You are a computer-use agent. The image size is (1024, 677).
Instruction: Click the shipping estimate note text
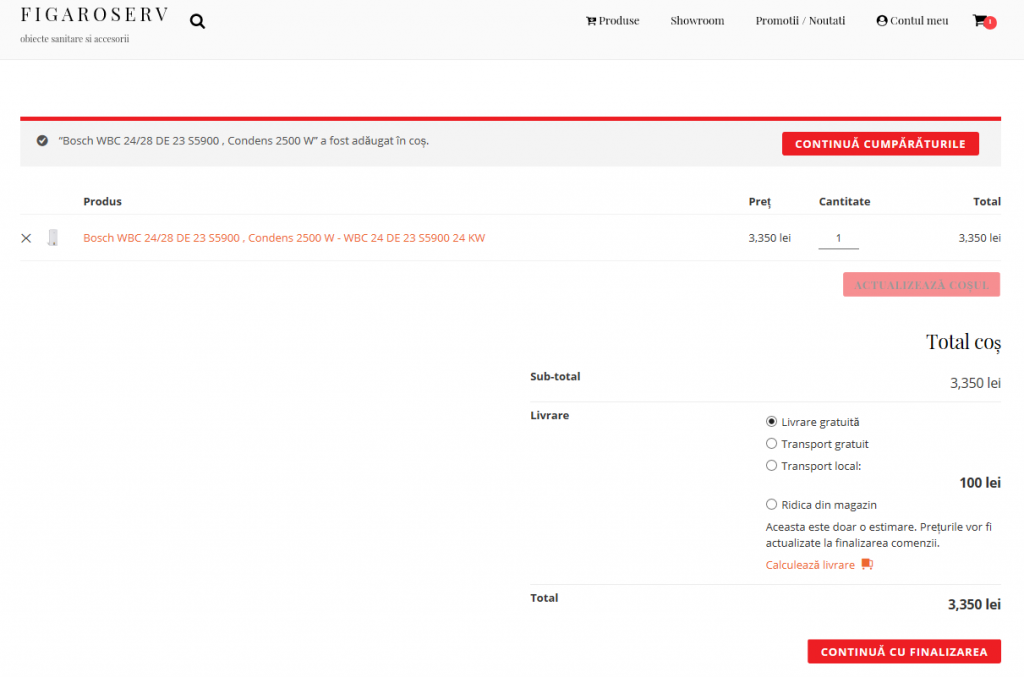[x=878, y=535]
